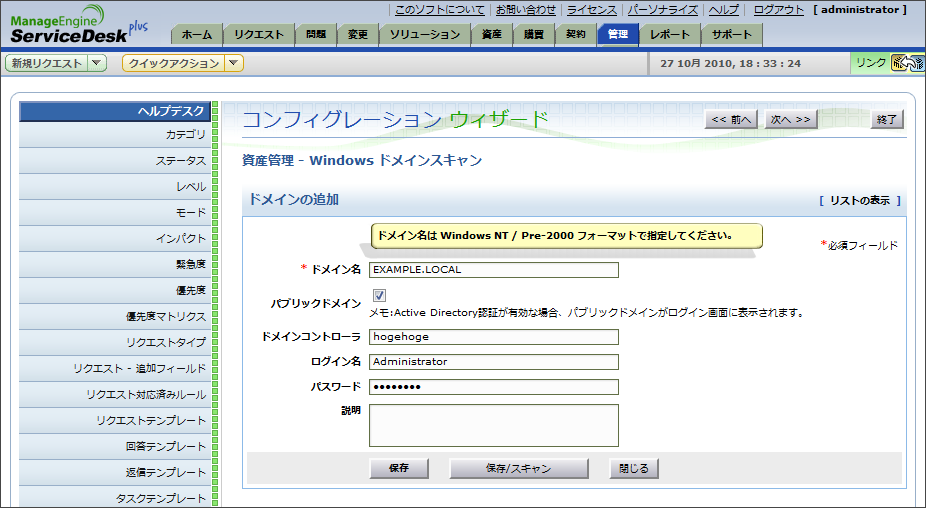Click the link icon beside リンク
Screen dimensions: 926x508
[x=907, y=63]
